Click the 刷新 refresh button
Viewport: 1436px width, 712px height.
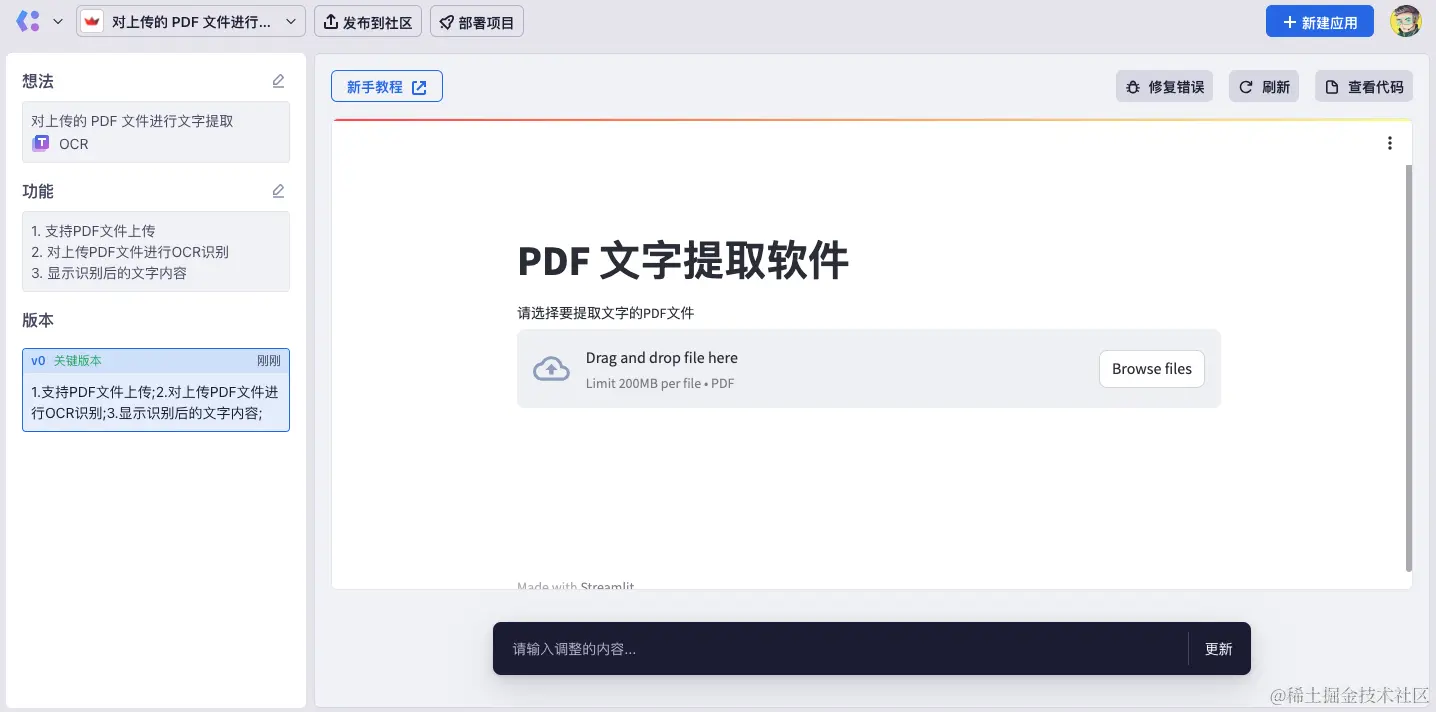1264,87
